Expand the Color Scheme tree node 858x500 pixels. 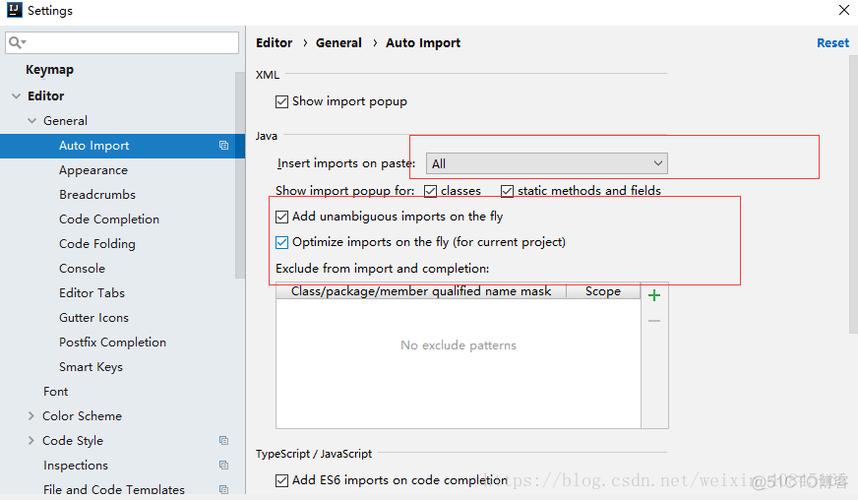[x=31, y=416]
